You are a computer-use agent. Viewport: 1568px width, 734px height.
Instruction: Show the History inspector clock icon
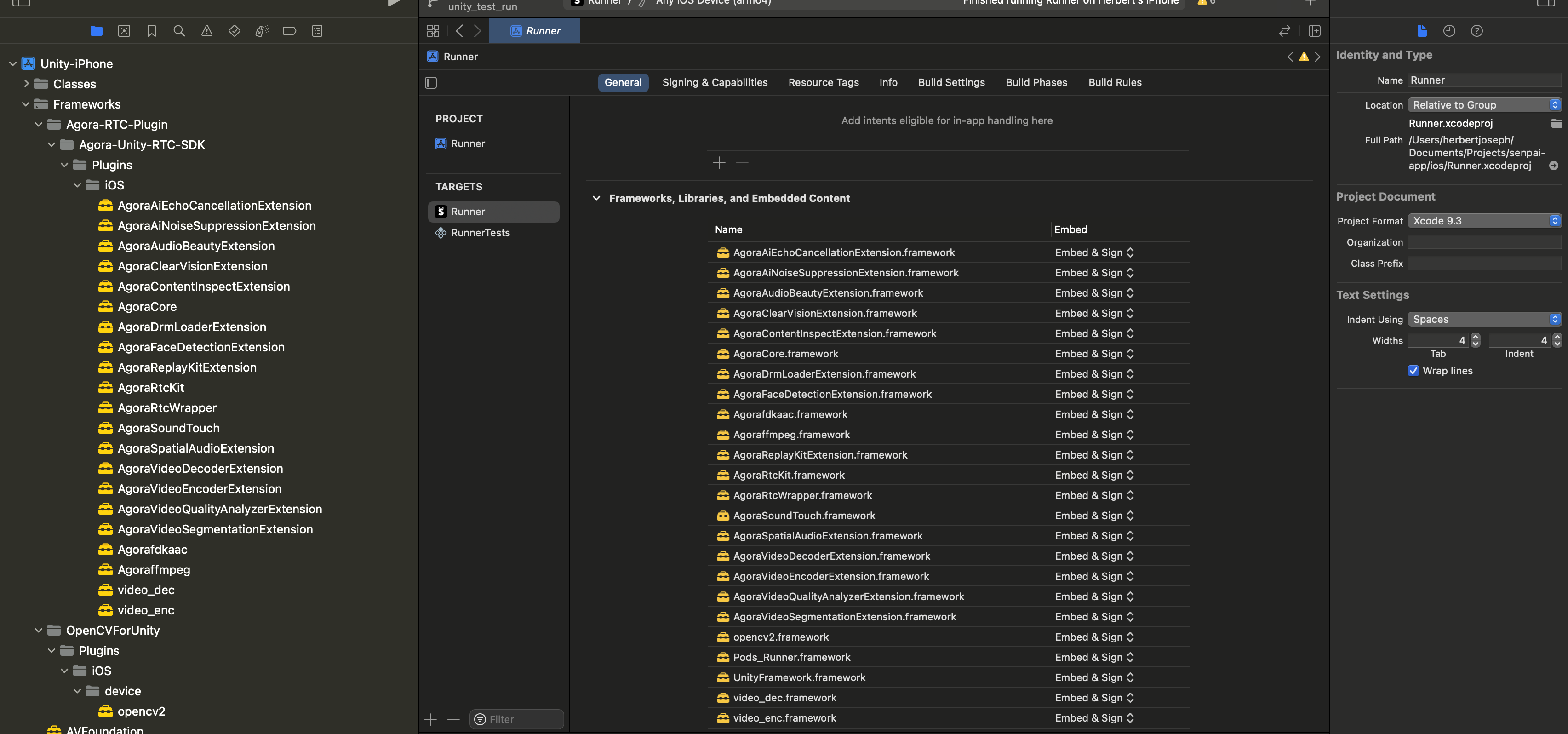point(1449,31)
